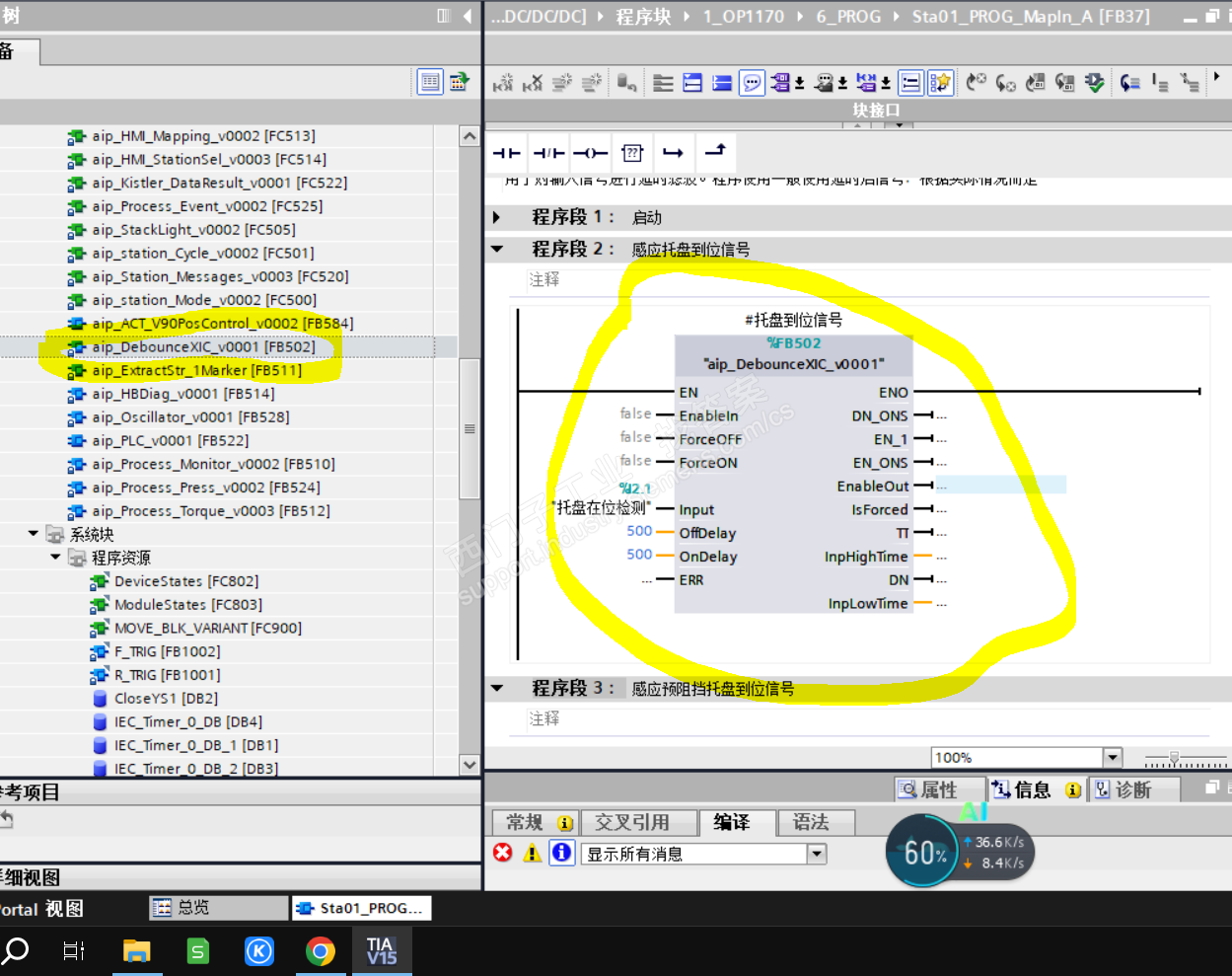The image size is (1232, 976).
Task: Collapse the 系统块 folder
Action: pyautogui.click(x=34, y=534)
